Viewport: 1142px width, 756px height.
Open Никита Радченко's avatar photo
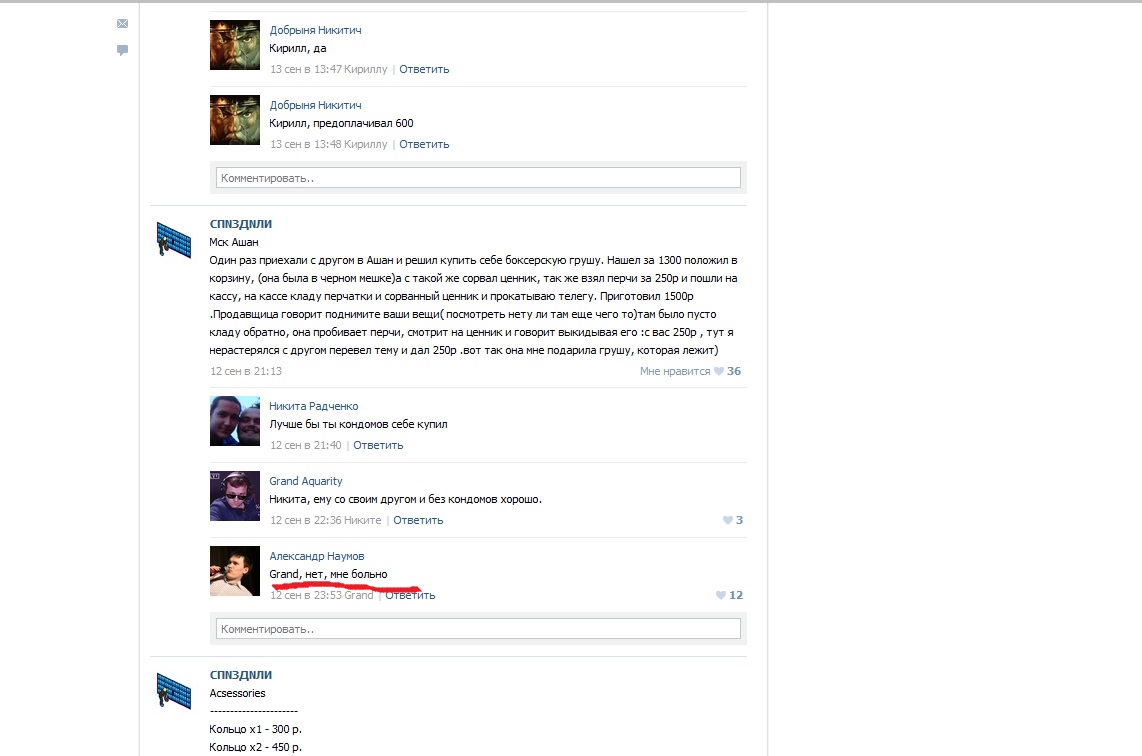coord(235,421)
